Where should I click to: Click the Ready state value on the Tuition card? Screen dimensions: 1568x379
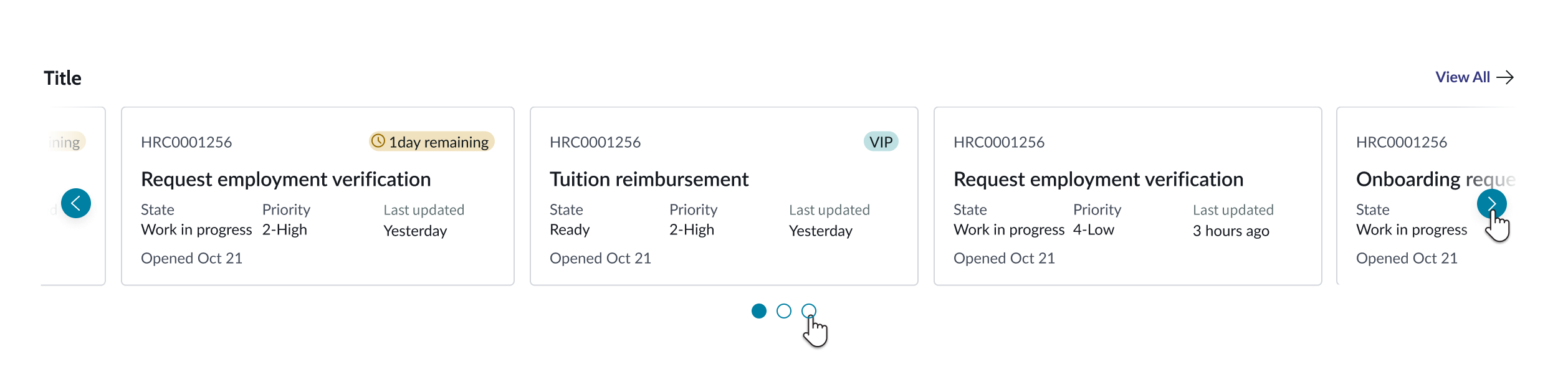pos(570,230)
